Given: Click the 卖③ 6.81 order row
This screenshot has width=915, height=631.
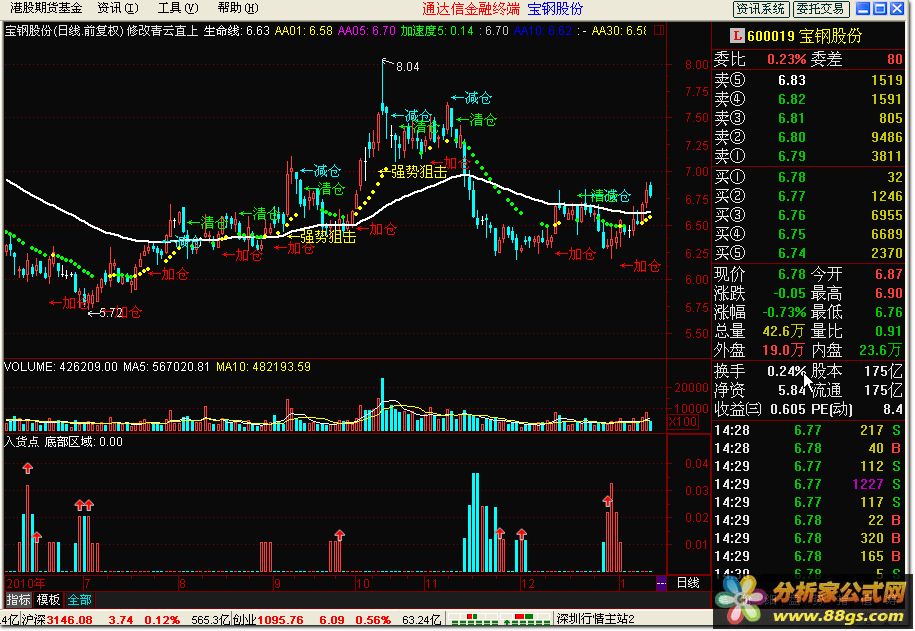Looking at the screenshot, I should point(808,118).
